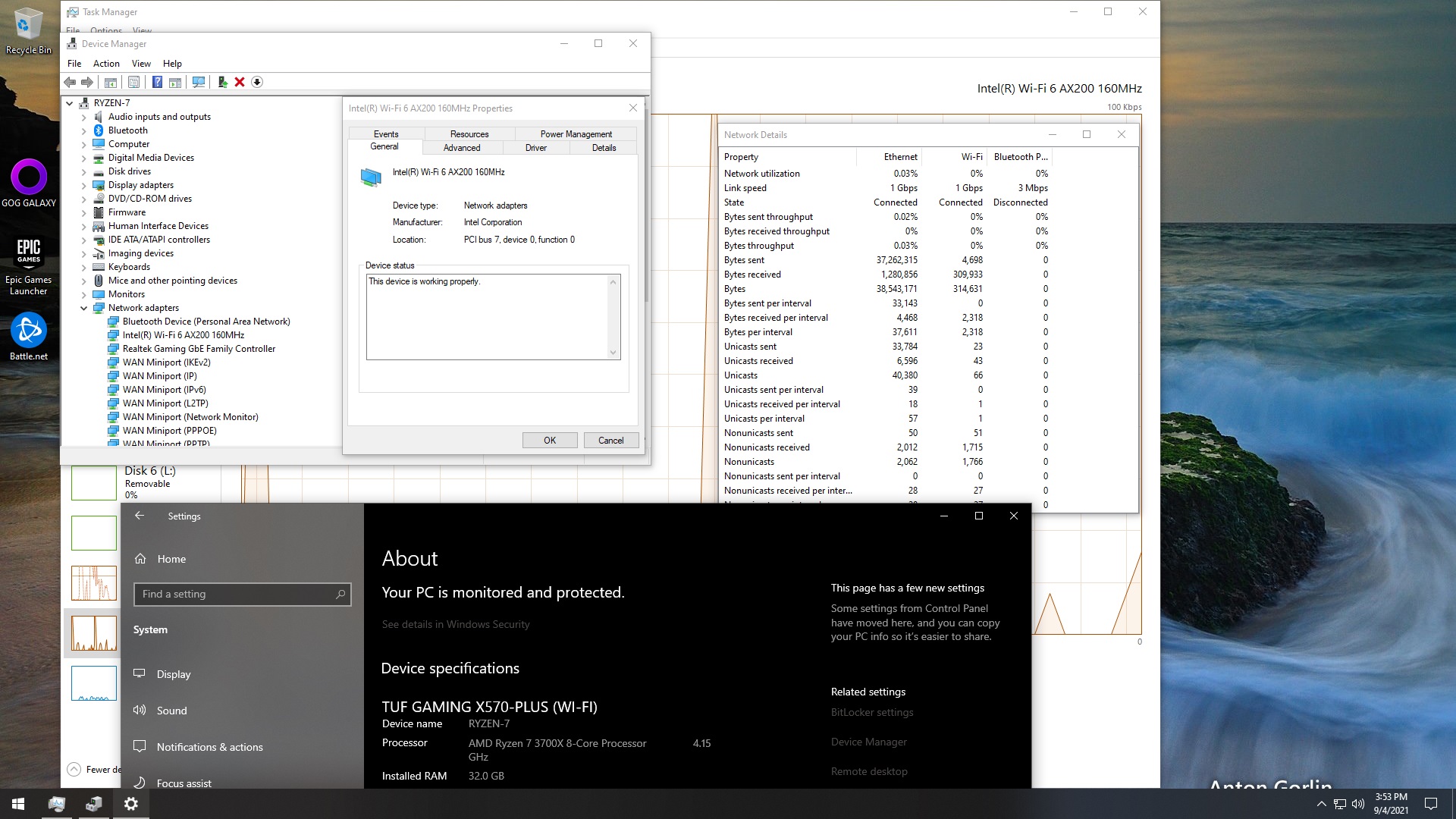The width and height of the screenshot is (1456, 819).
Task: Select the GOG GALAXY desktop icon
Action: 29,183
